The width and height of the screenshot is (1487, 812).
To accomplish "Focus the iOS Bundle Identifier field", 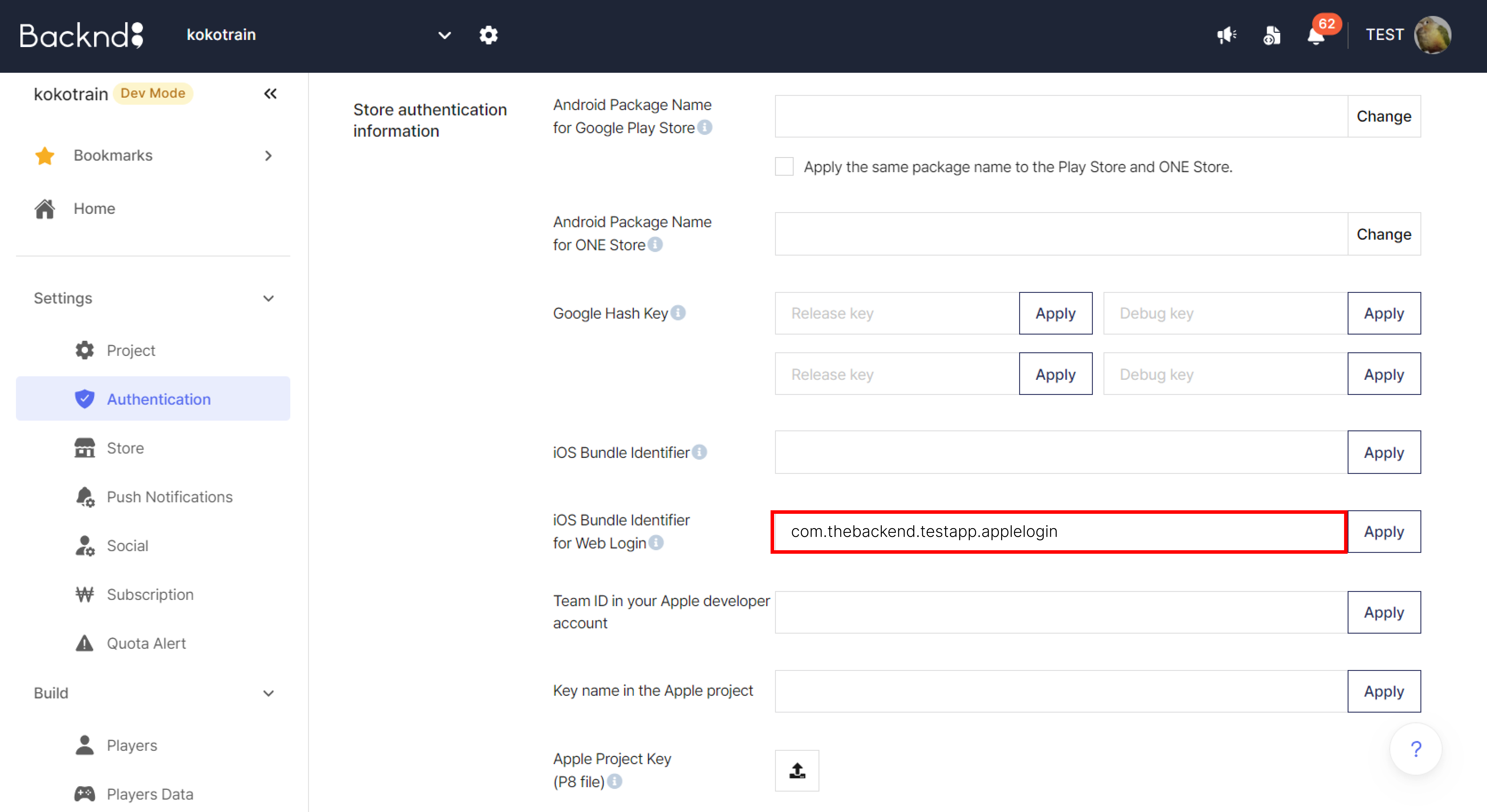I will [x=1061, y=452].
